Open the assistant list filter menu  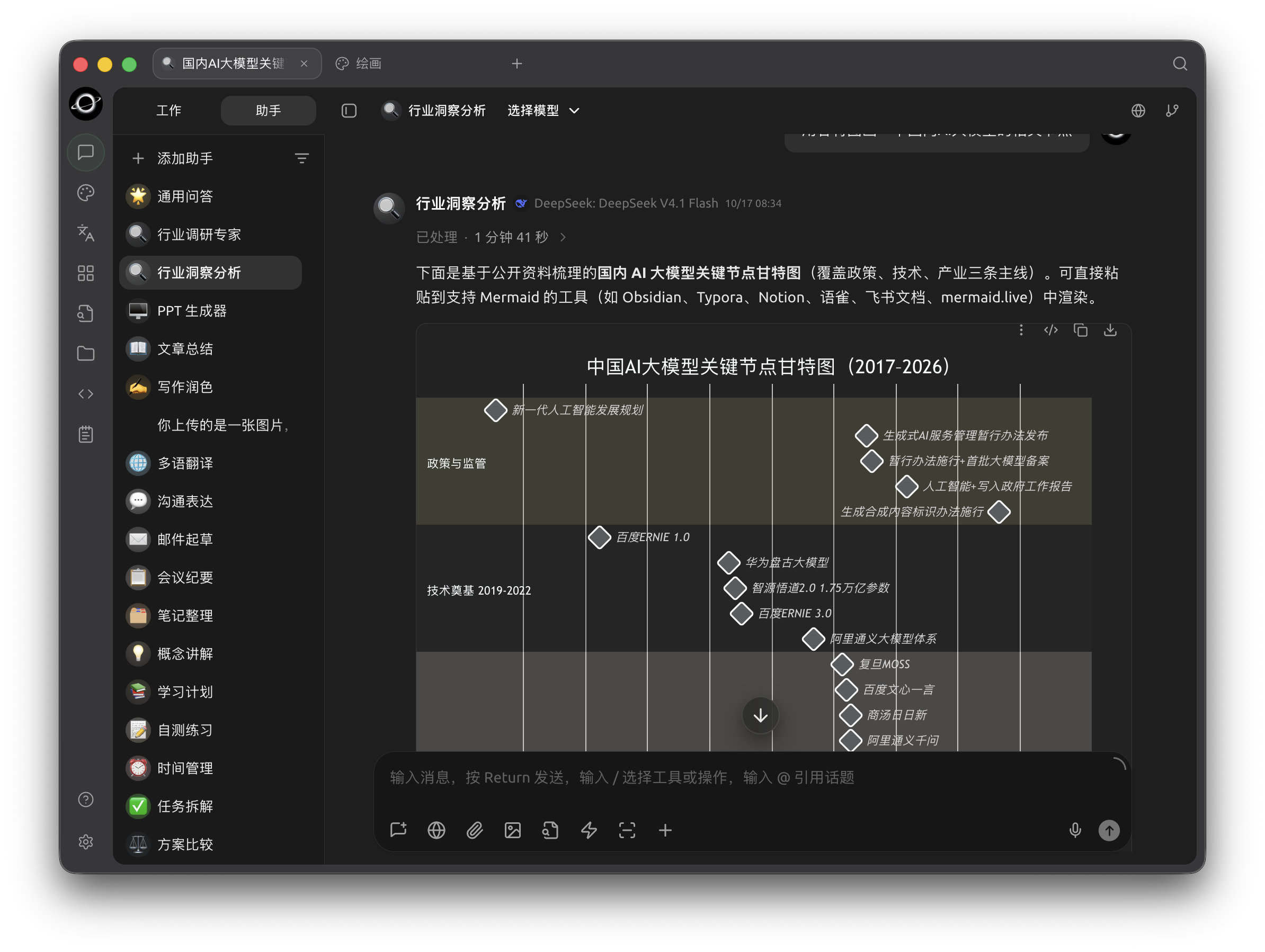pos(302,158)
